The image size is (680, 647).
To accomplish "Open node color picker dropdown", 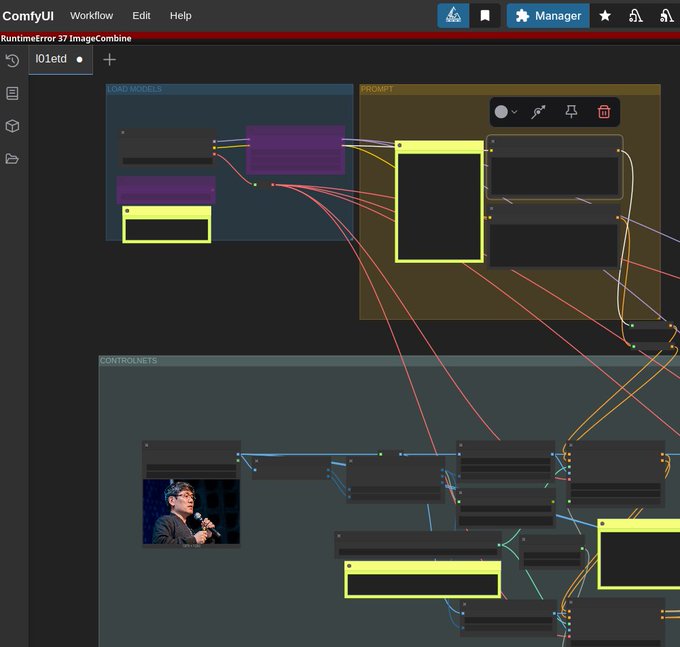I will click(506, 112).
